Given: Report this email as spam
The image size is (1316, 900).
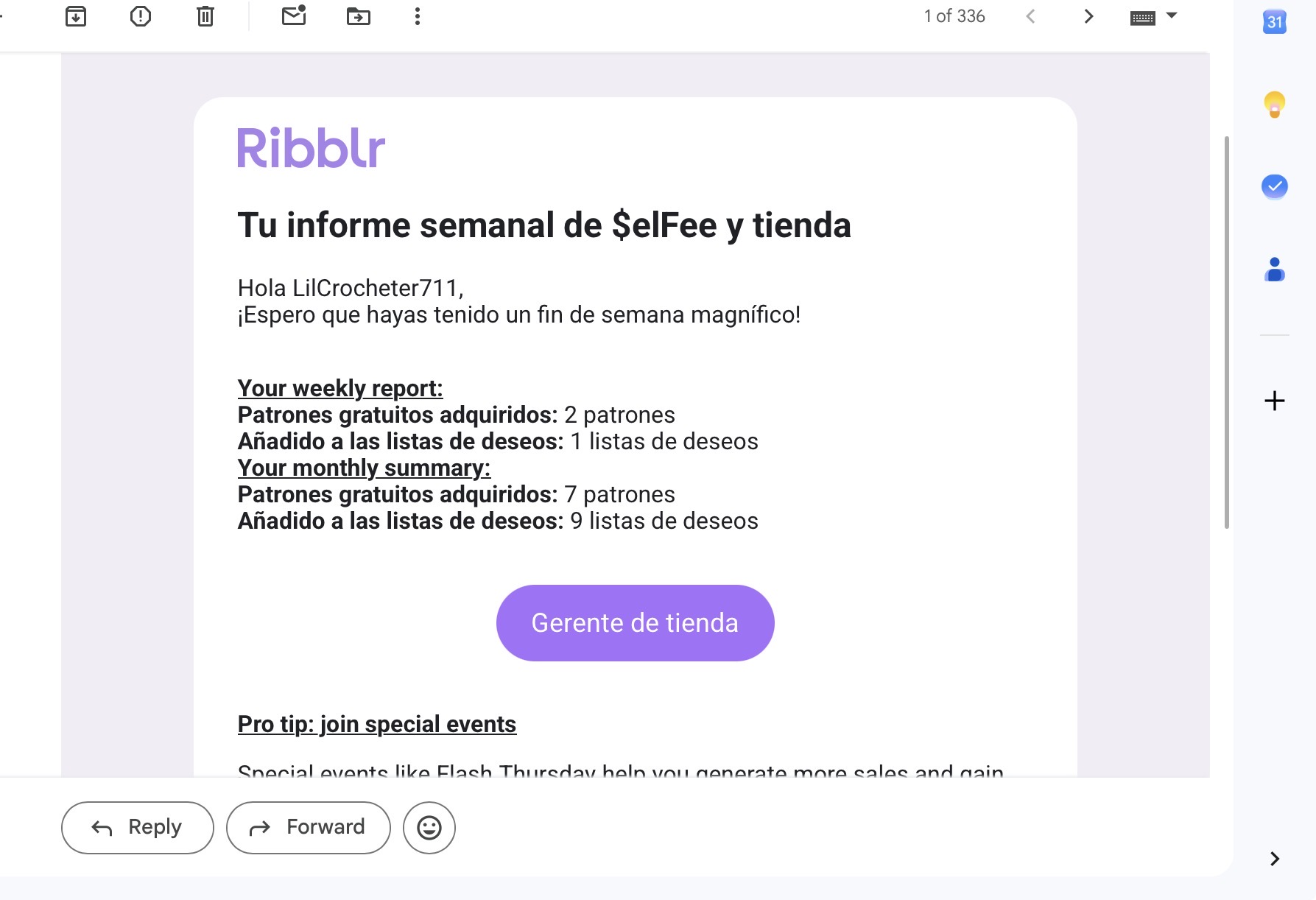Looking at the screenshot, I should pos(141,16).
